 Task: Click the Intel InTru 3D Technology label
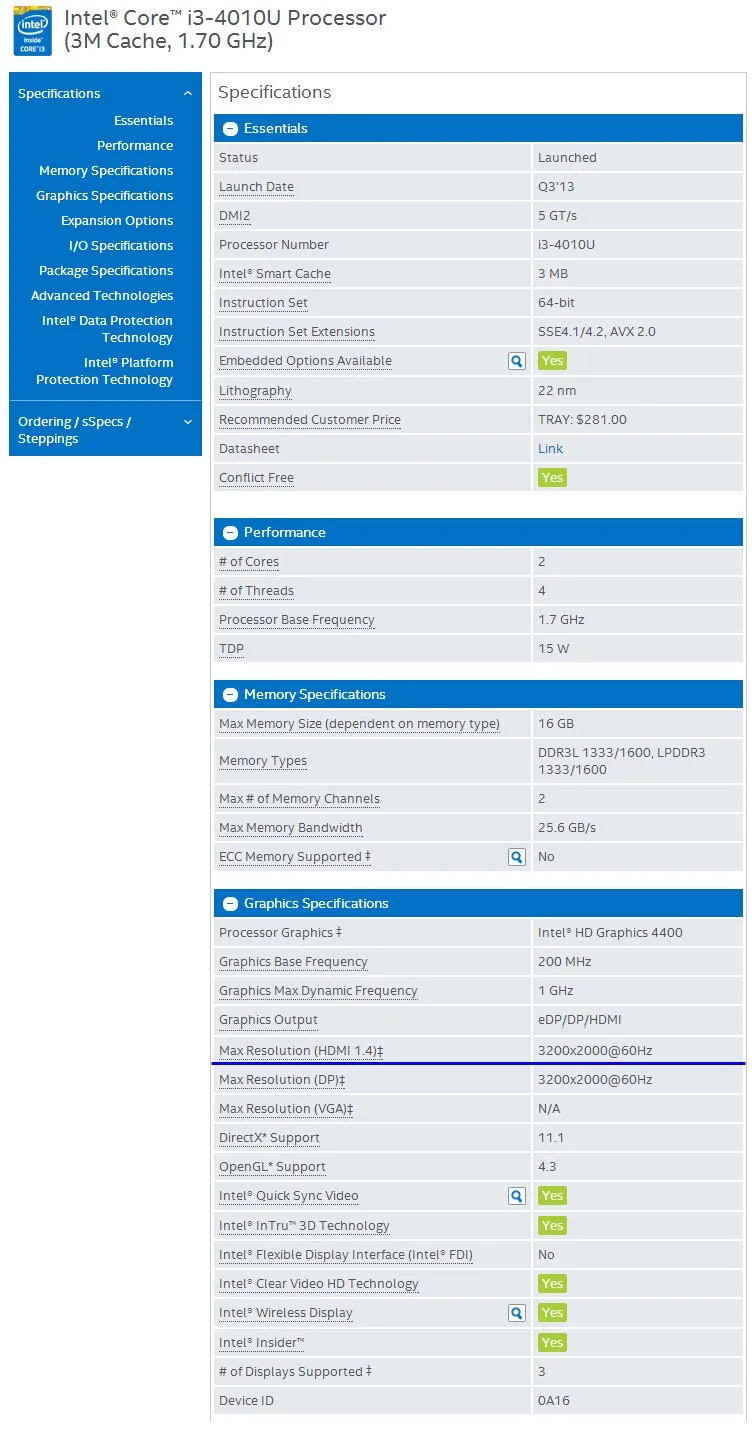[x=304, y=1226]
